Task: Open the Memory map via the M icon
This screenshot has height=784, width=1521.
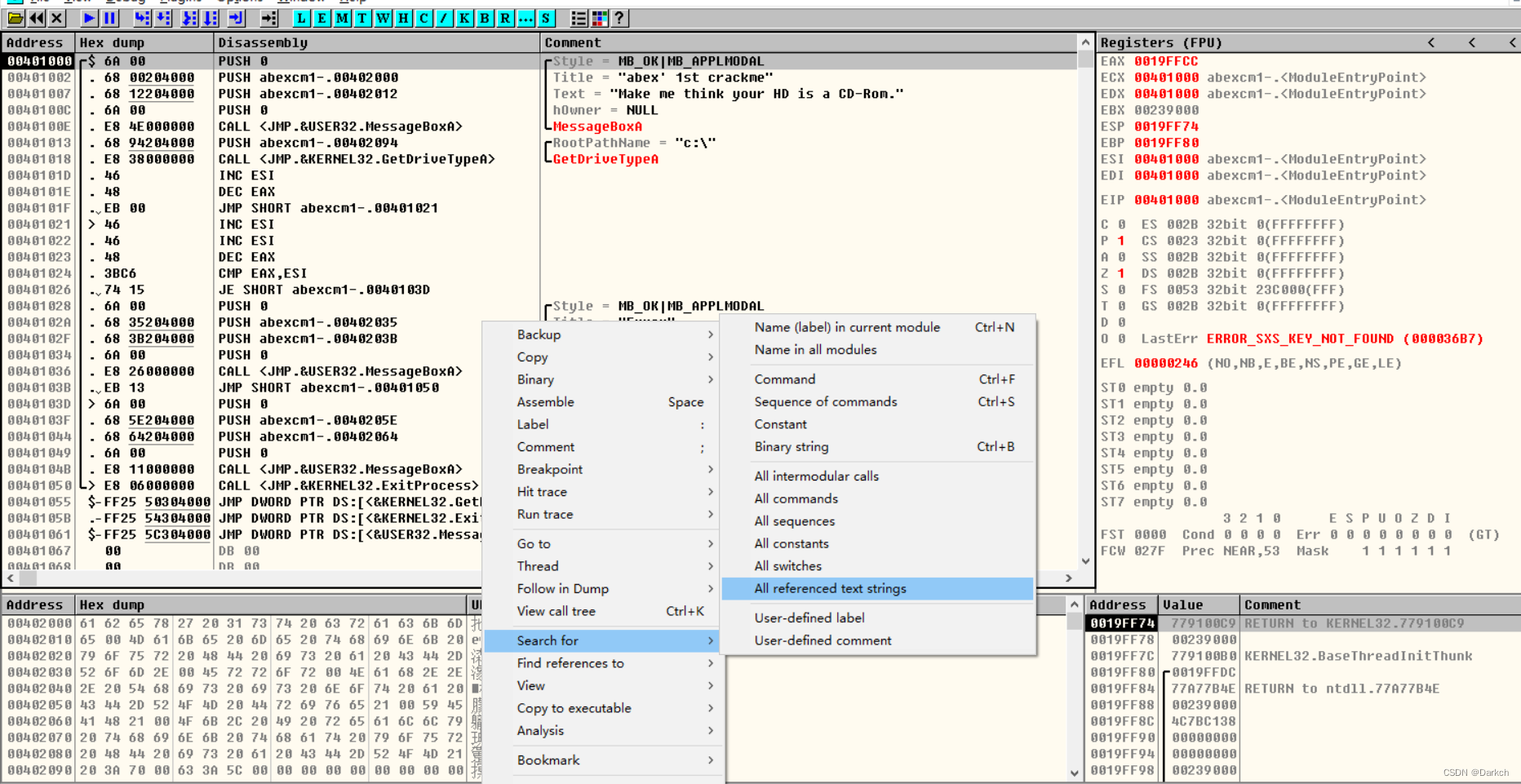Action: click(x=342, y=18)
